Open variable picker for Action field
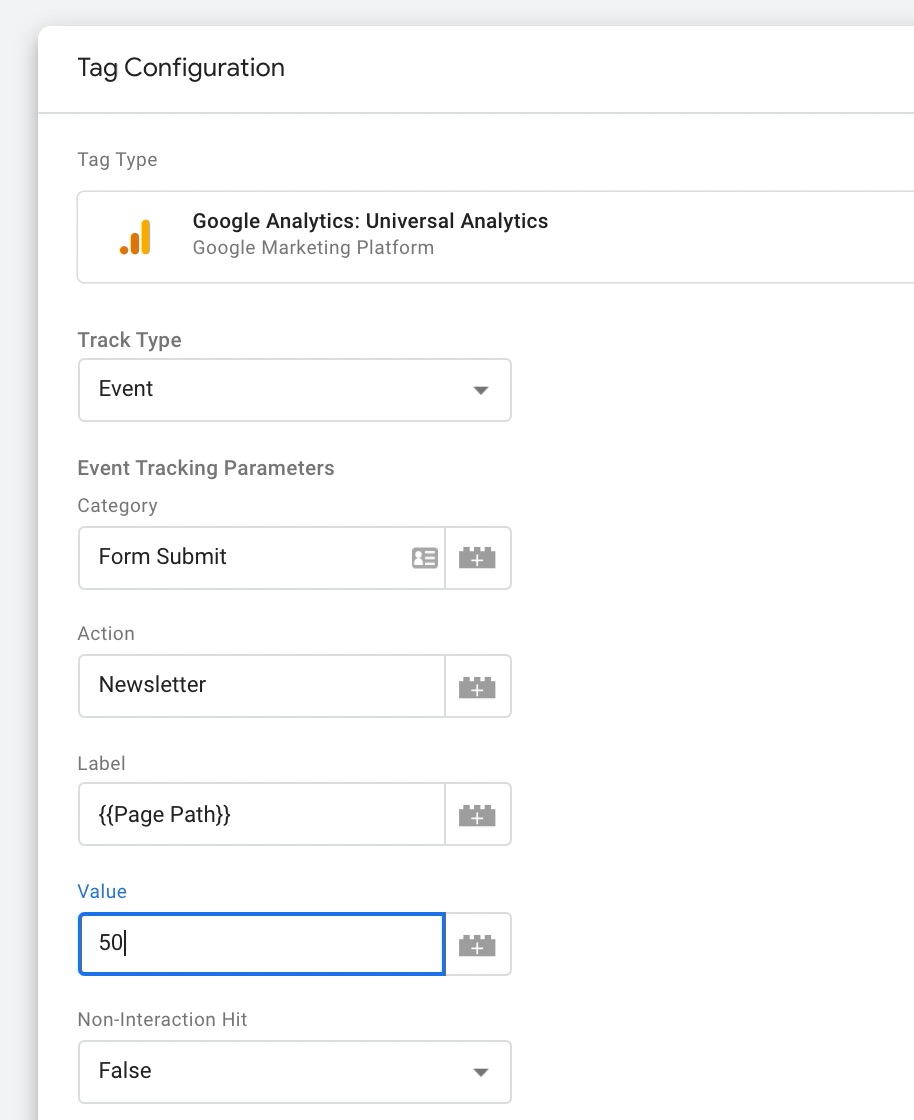The width and height of the screenshot is (914, 1120). click(478, 686)
